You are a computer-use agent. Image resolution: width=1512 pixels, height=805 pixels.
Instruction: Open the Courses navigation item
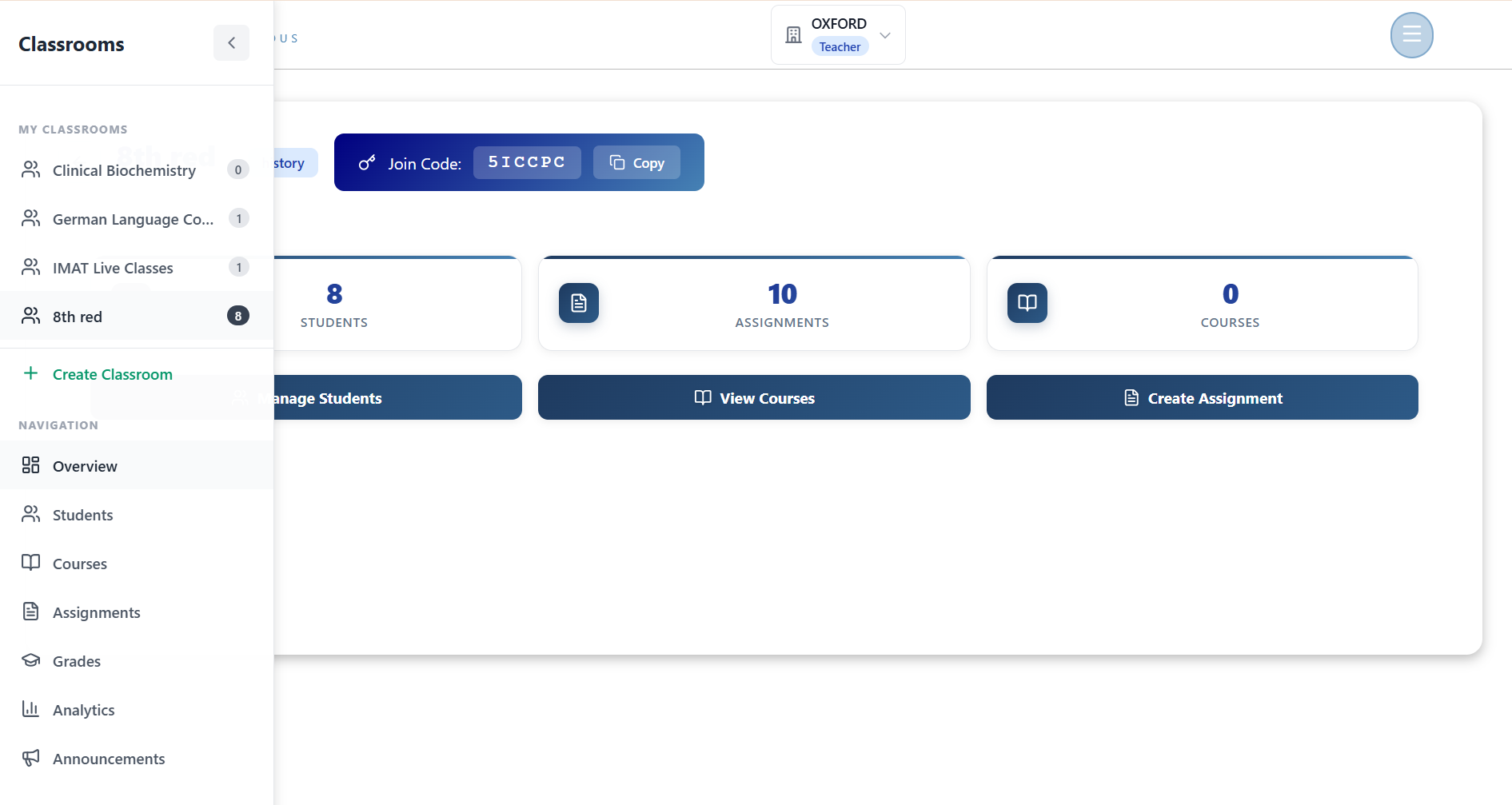click(x=137, y=564)
